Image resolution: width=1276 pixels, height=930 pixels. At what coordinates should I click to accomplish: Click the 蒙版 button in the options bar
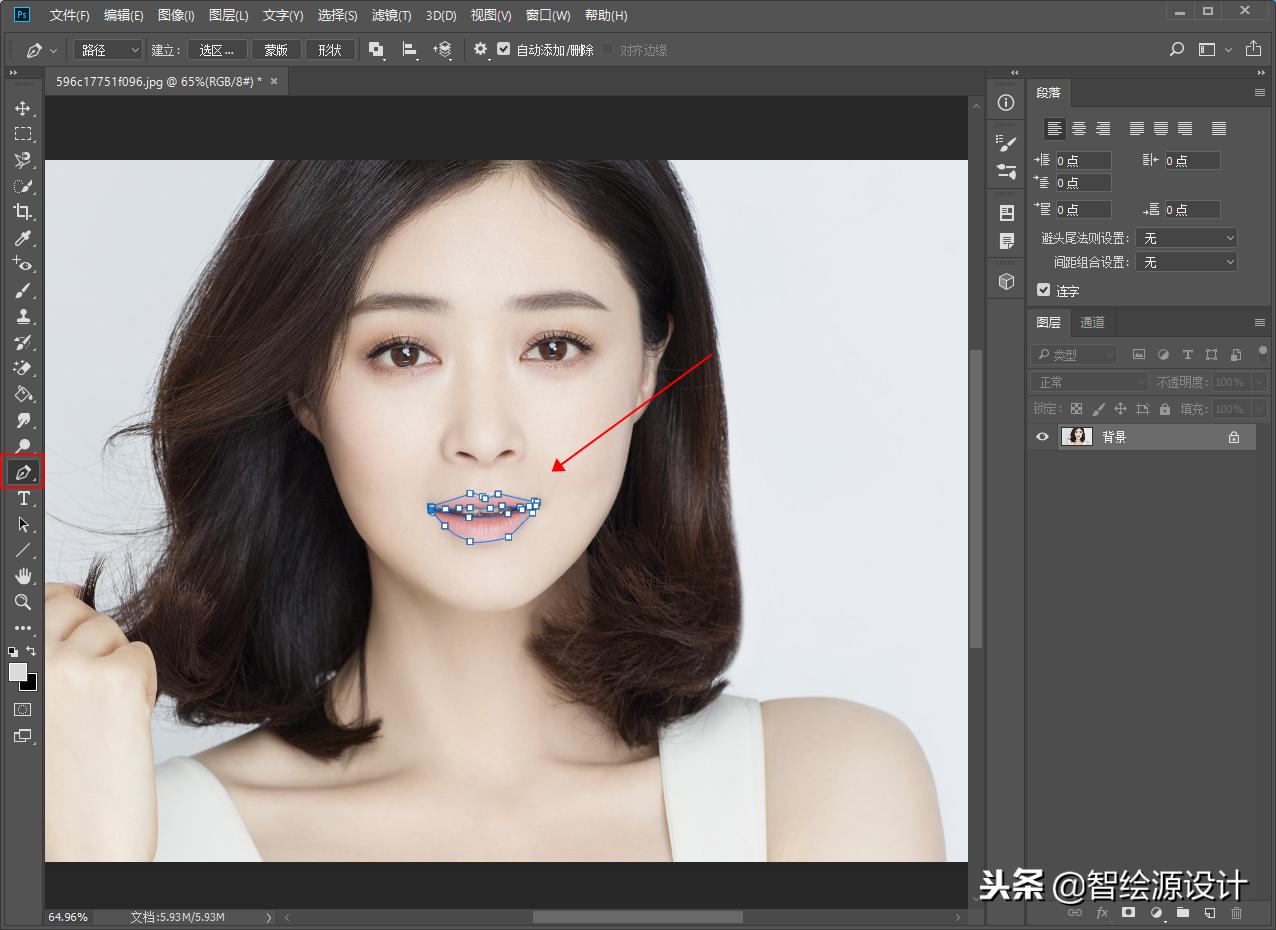coord(276,49)
